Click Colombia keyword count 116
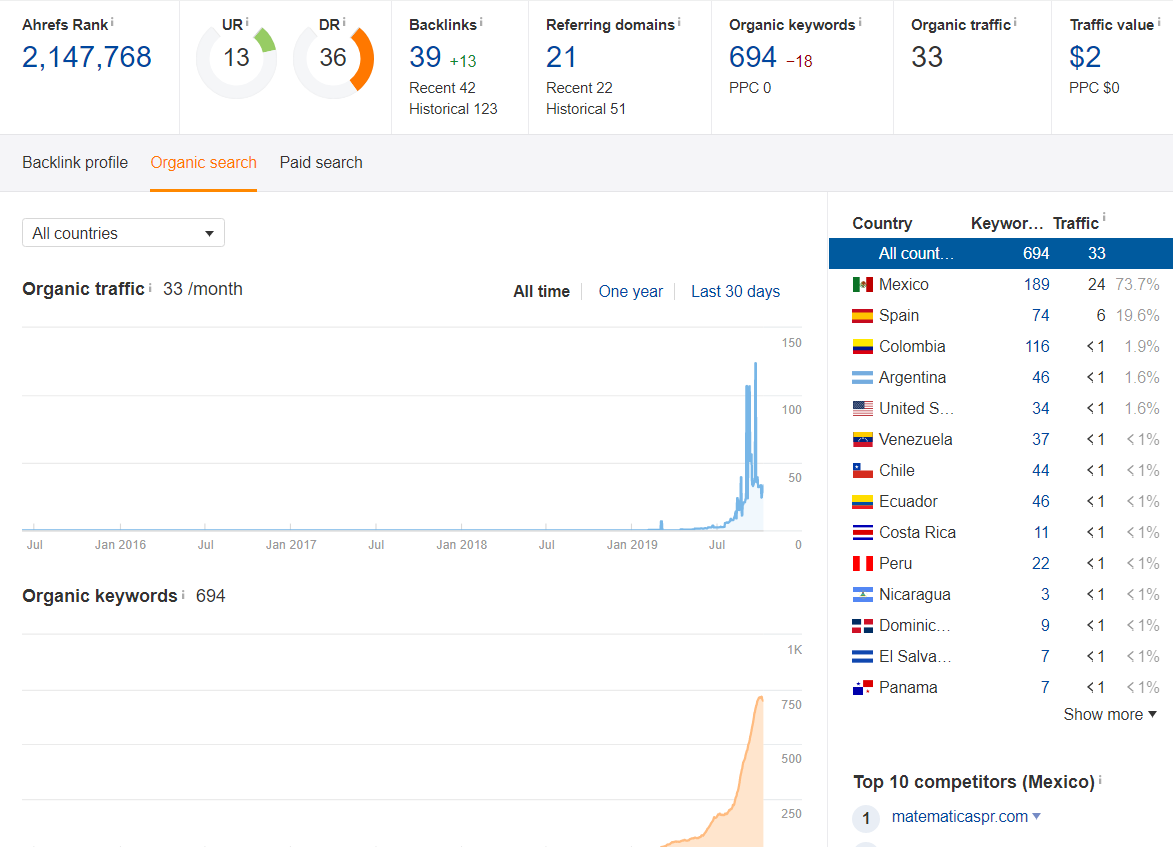Image resolution: width=1173 pixels, height=847 pixels. click(x=1037, y=346)
